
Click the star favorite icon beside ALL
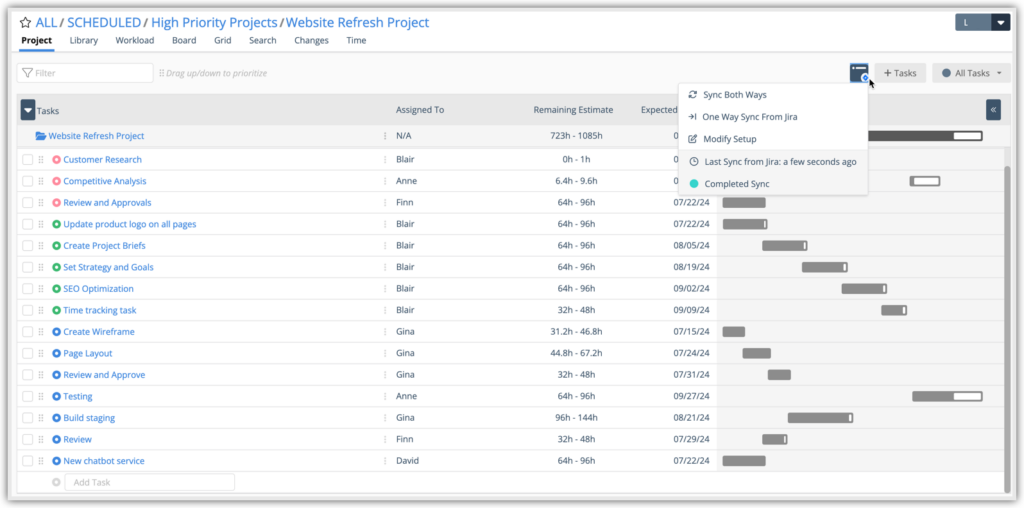[25, 22]
